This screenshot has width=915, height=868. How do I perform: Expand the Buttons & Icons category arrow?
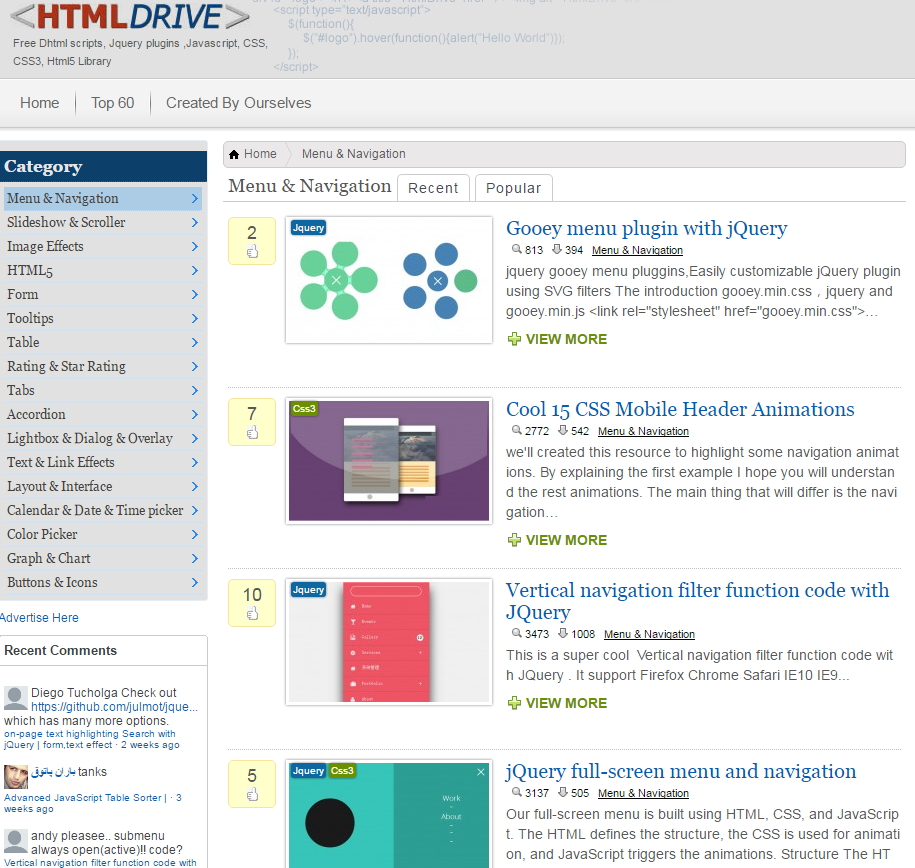195,582
